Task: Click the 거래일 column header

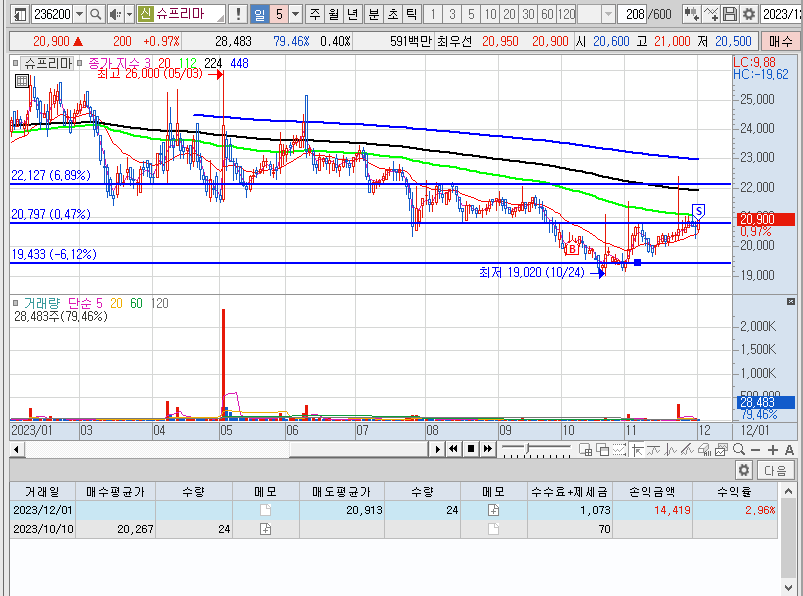Action: pos(43,492)
